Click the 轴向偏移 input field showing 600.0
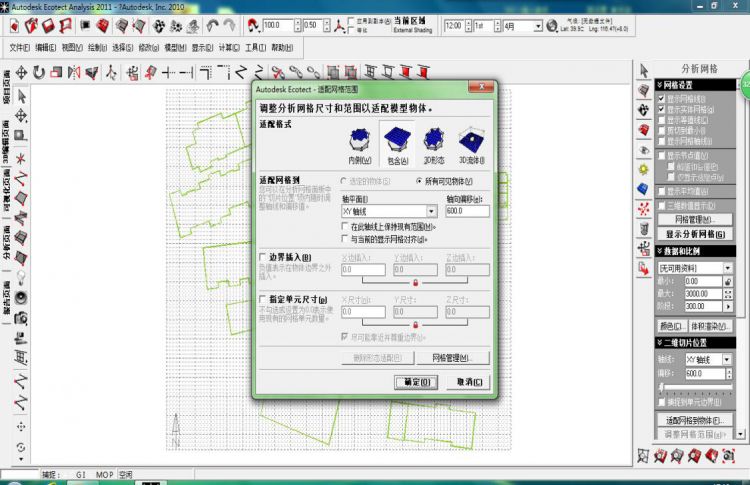 pyautogui.click(x=465, y=211)
